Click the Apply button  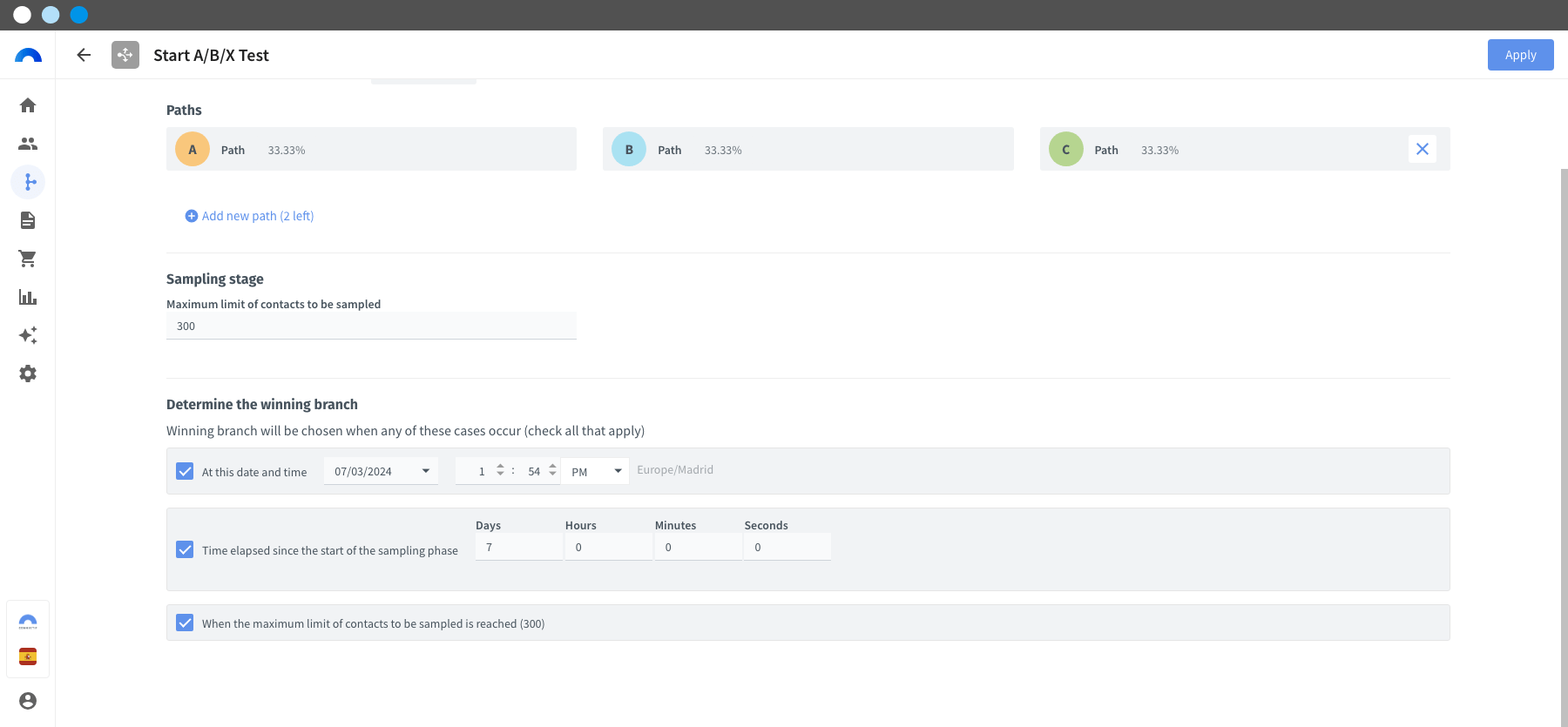pyautogui.click(x=1520, y=55)
